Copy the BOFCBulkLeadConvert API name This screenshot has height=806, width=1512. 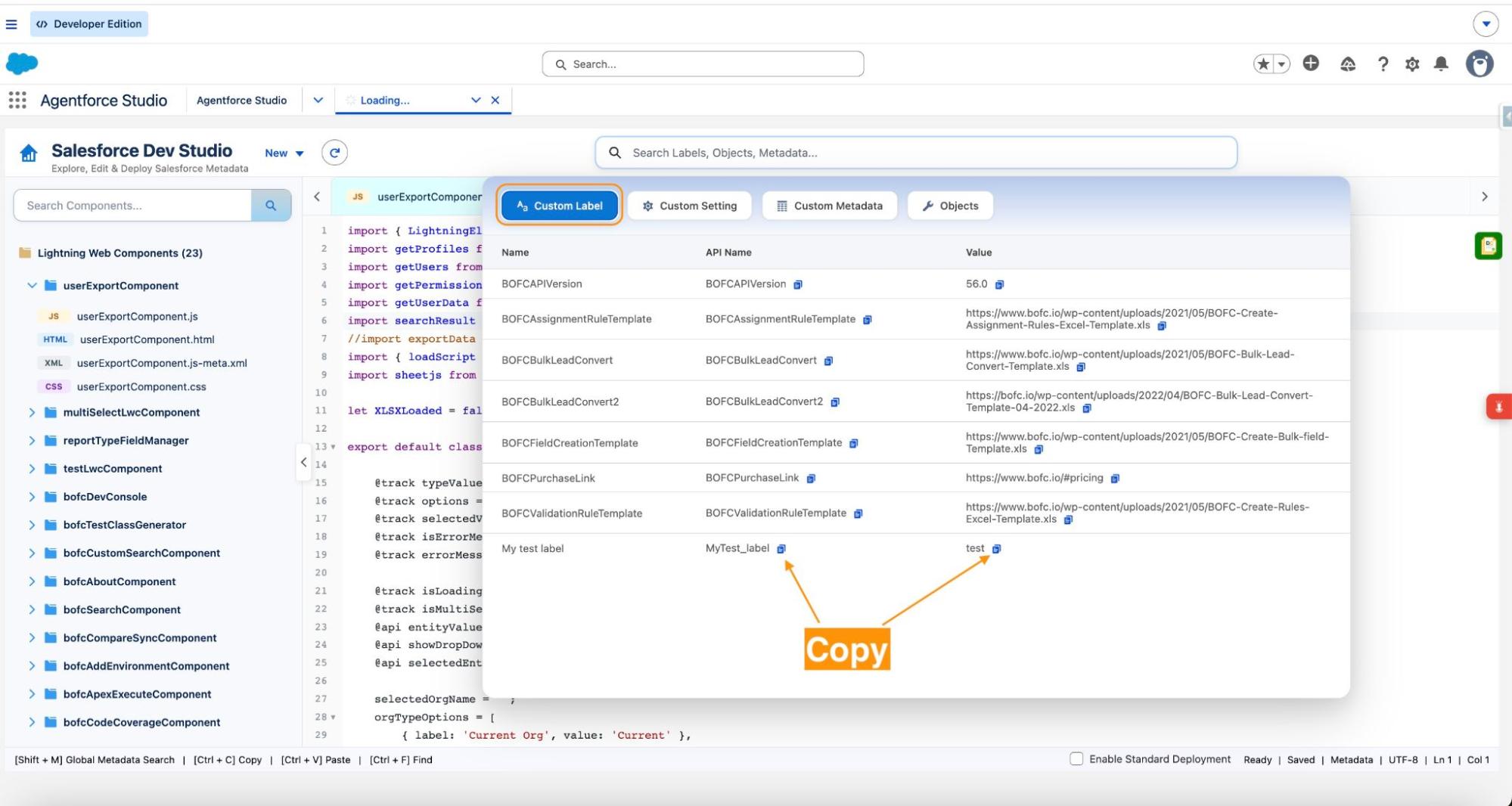coord(828,361)
